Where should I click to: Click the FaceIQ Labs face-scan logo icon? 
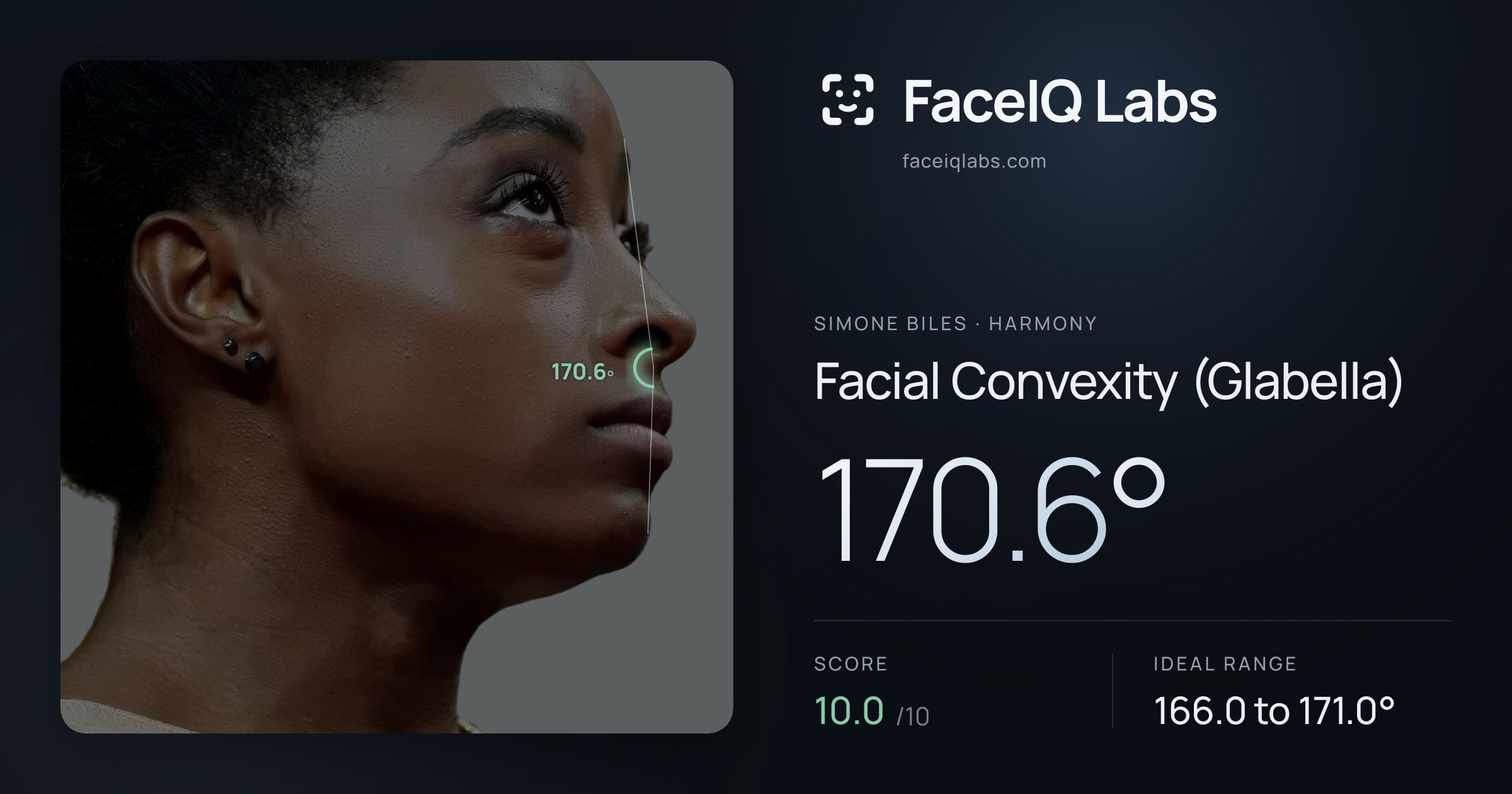tap(847, 100)
